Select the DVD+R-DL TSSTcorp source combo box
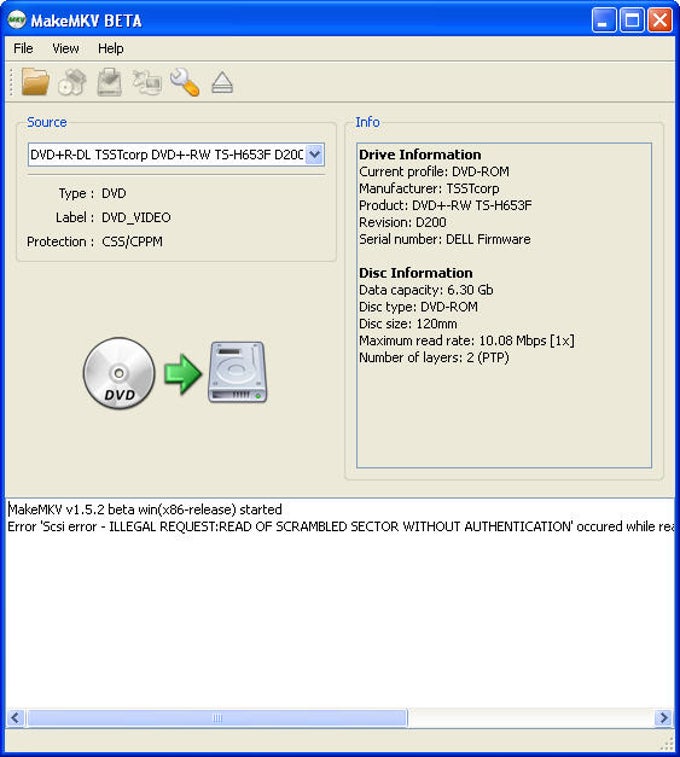The height and width of the screenshot is (757, 680). click(x=176, y=154)
